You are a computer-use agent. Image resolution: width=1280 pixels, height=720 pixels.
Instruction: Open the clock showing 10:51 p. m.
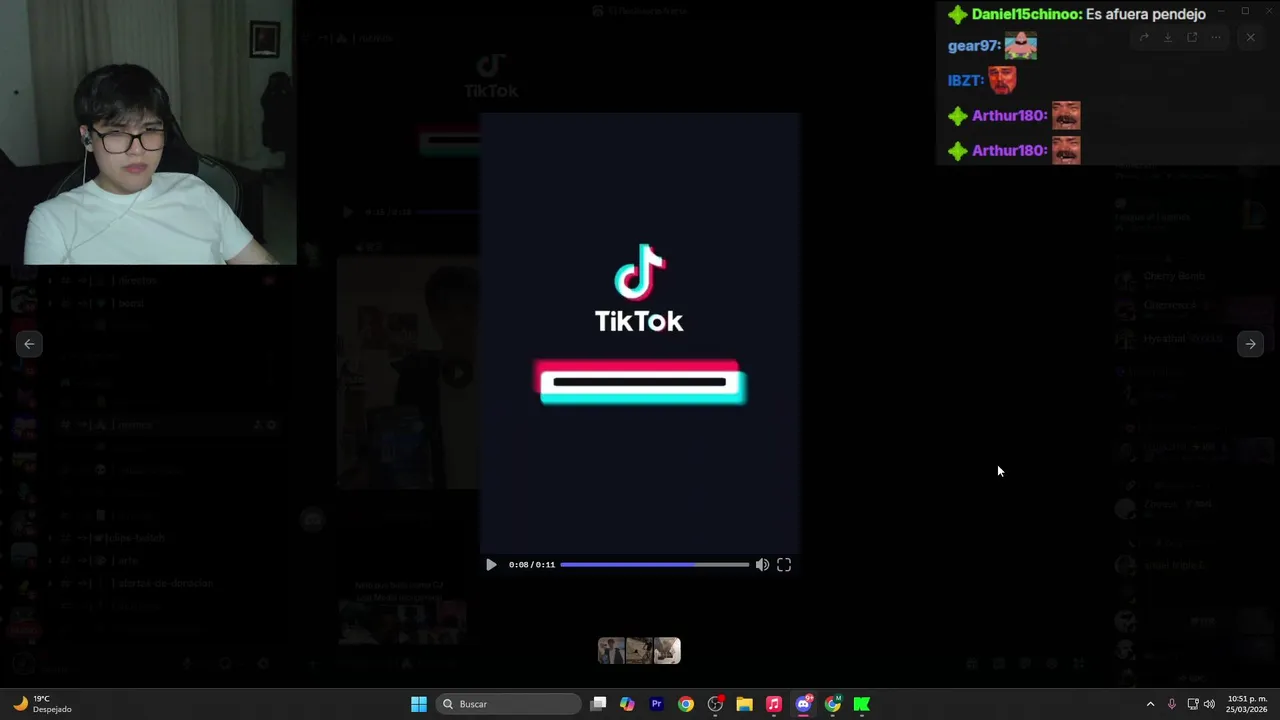click(1247, 704)
